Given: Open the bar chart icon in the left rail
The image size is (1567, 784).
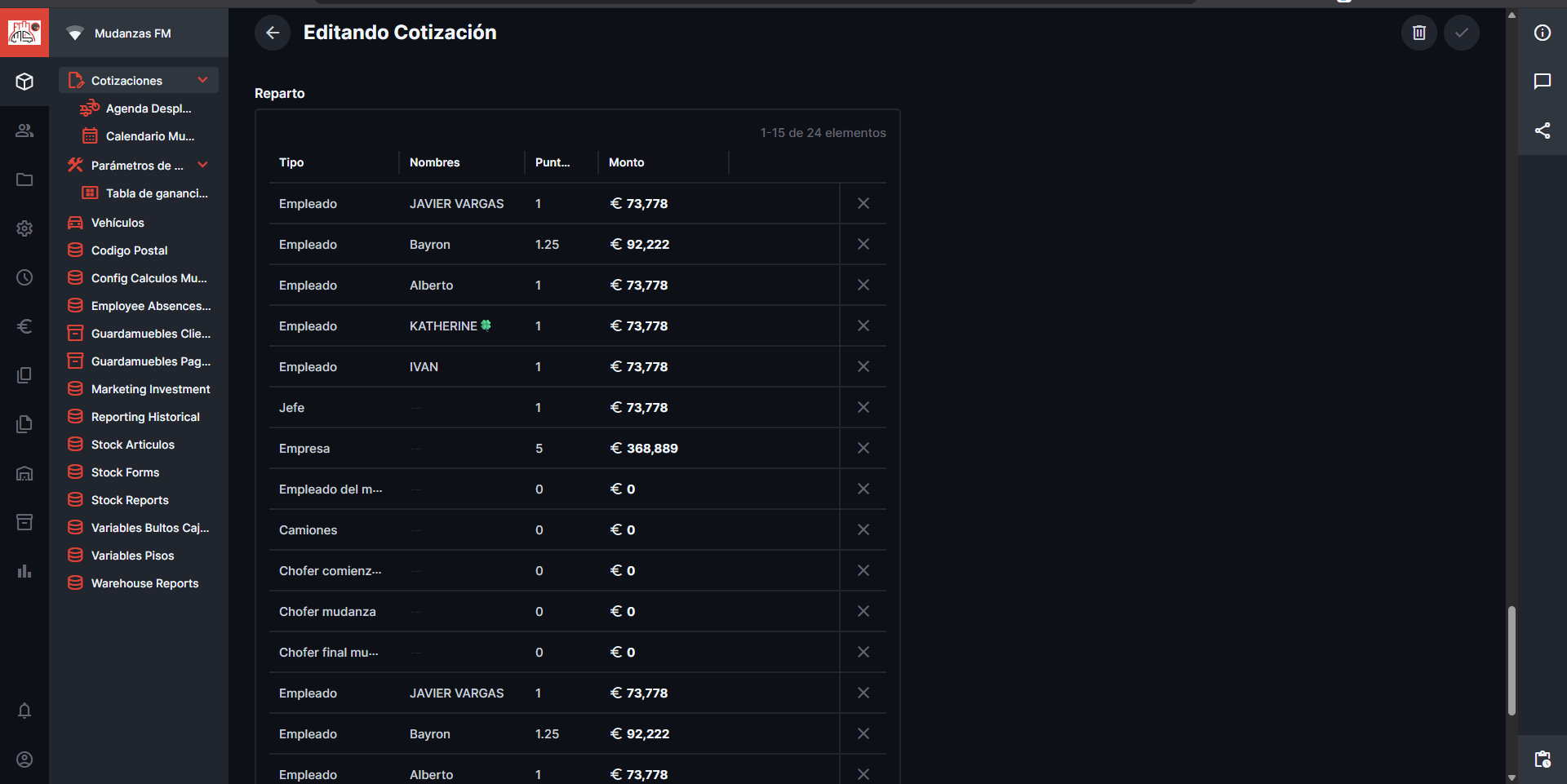Looking at the screenshot, I should coord(24,571).
